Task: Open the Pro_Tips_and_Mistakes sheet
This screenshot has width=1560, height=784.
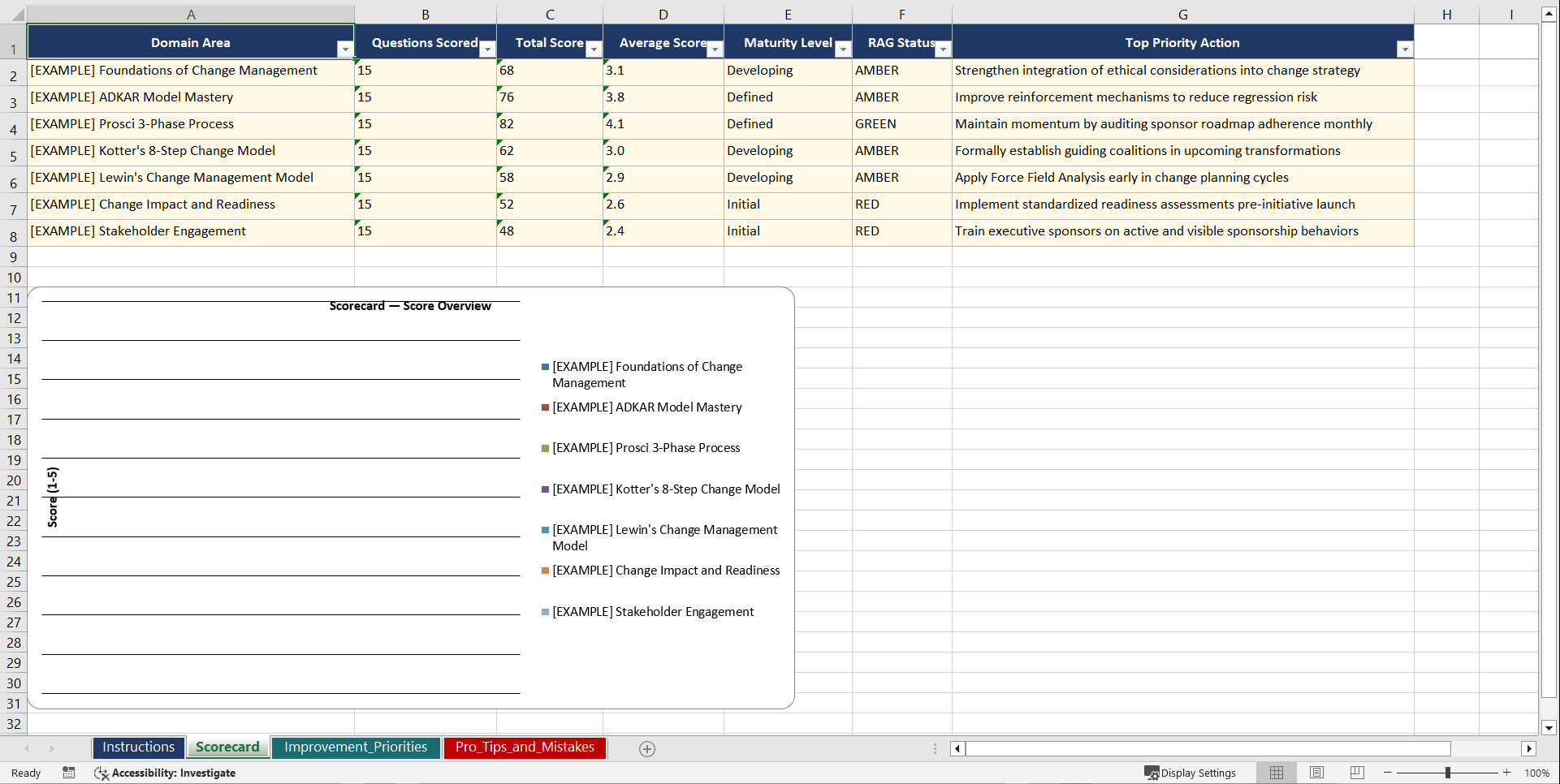Action: [x=524, y=747]
